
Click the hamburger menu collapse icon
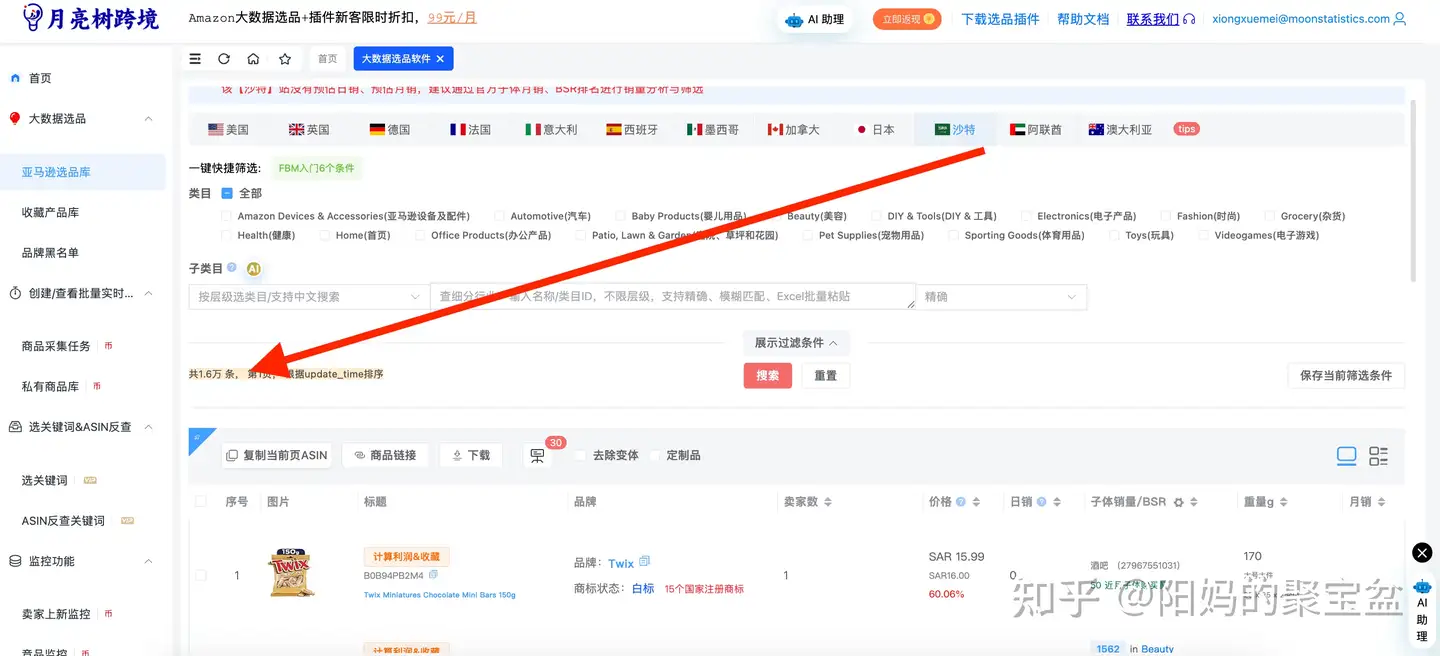pos(195,59)
